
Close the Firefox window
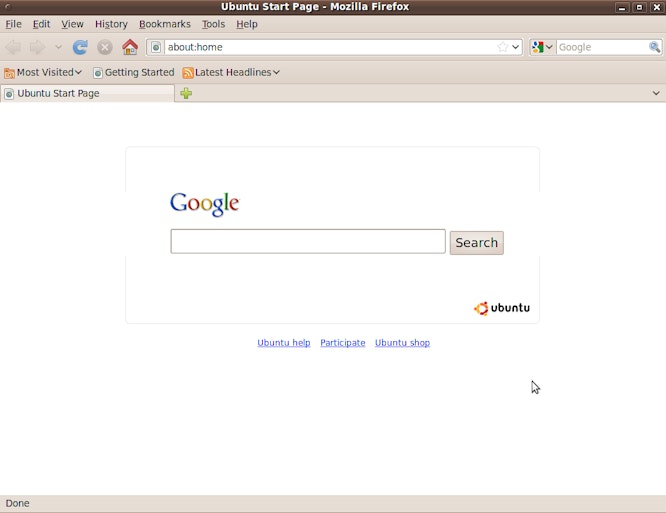(657, 7)
